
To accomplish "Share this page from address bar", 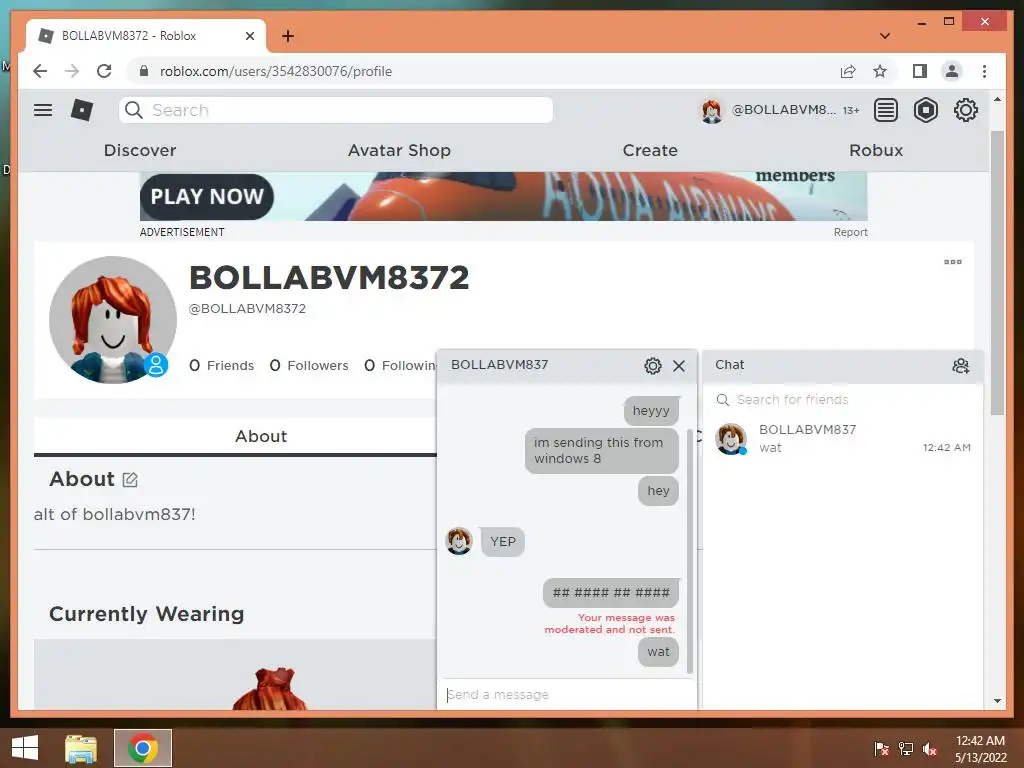I will click(848, 71).
